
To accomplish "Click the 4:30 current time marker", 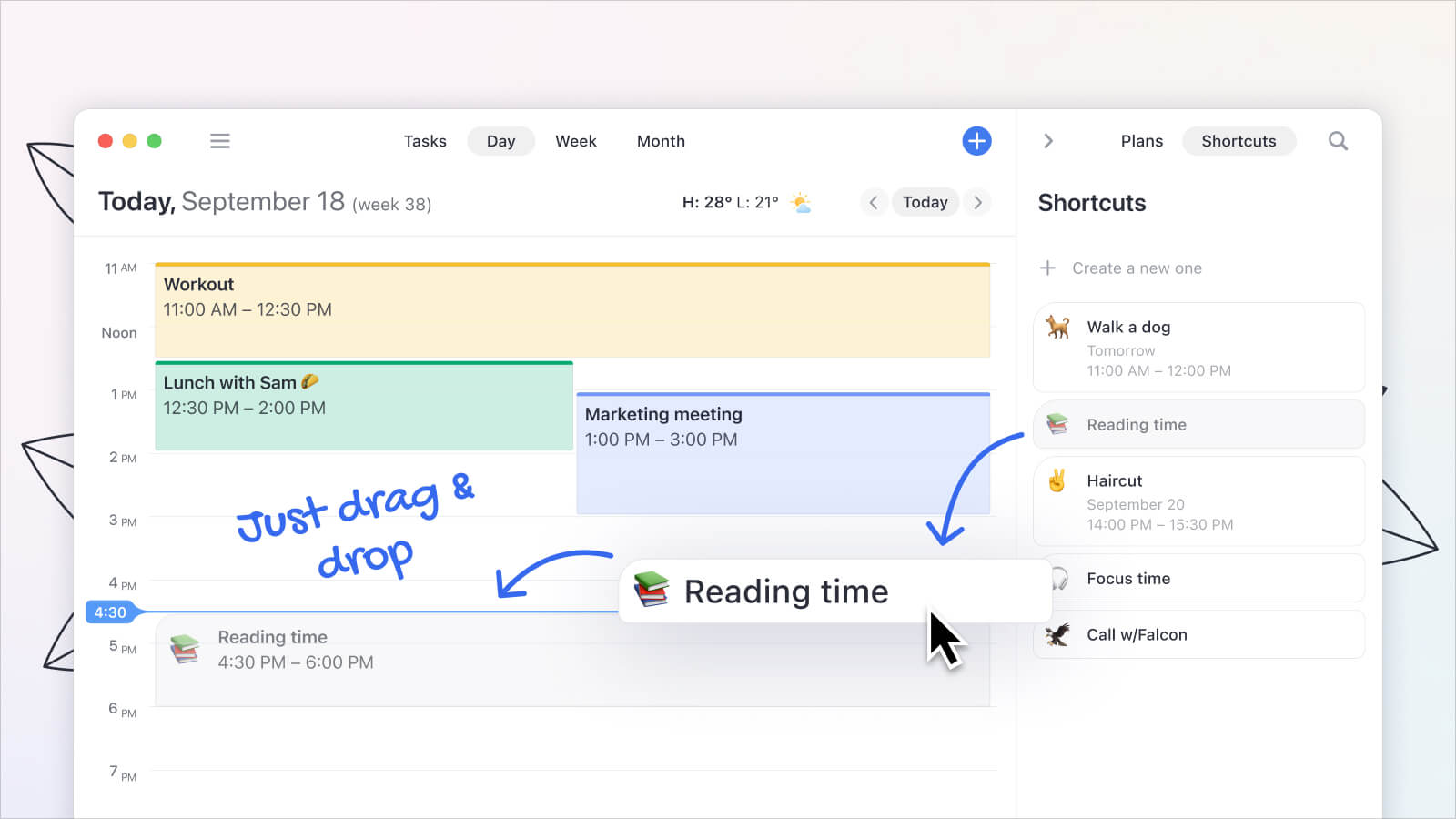I will (x=110, y=612).
